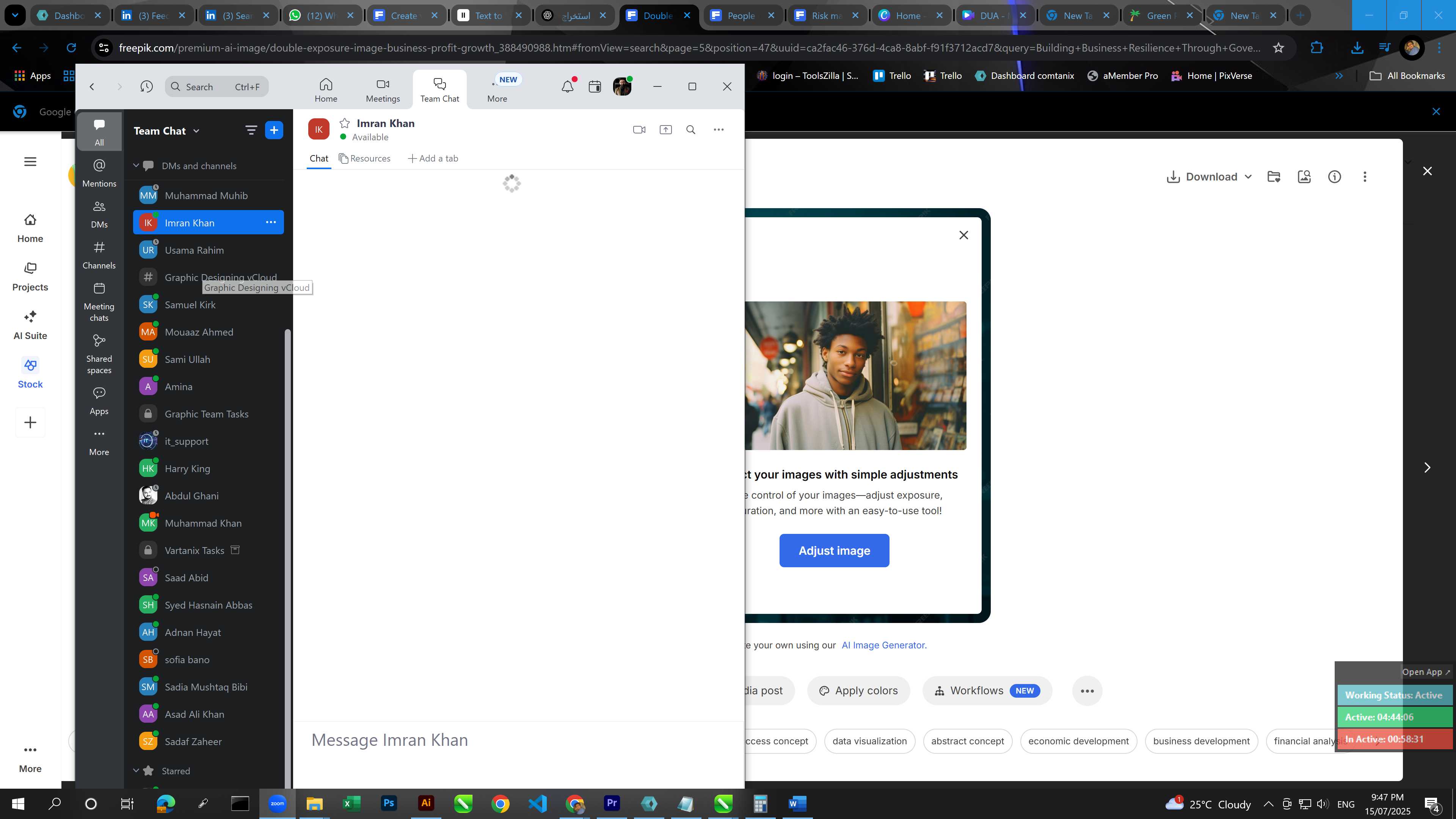Switch to the People browser tab
Image resolution: width=1456 pixels, height=819 pixels.
(742, 15)
